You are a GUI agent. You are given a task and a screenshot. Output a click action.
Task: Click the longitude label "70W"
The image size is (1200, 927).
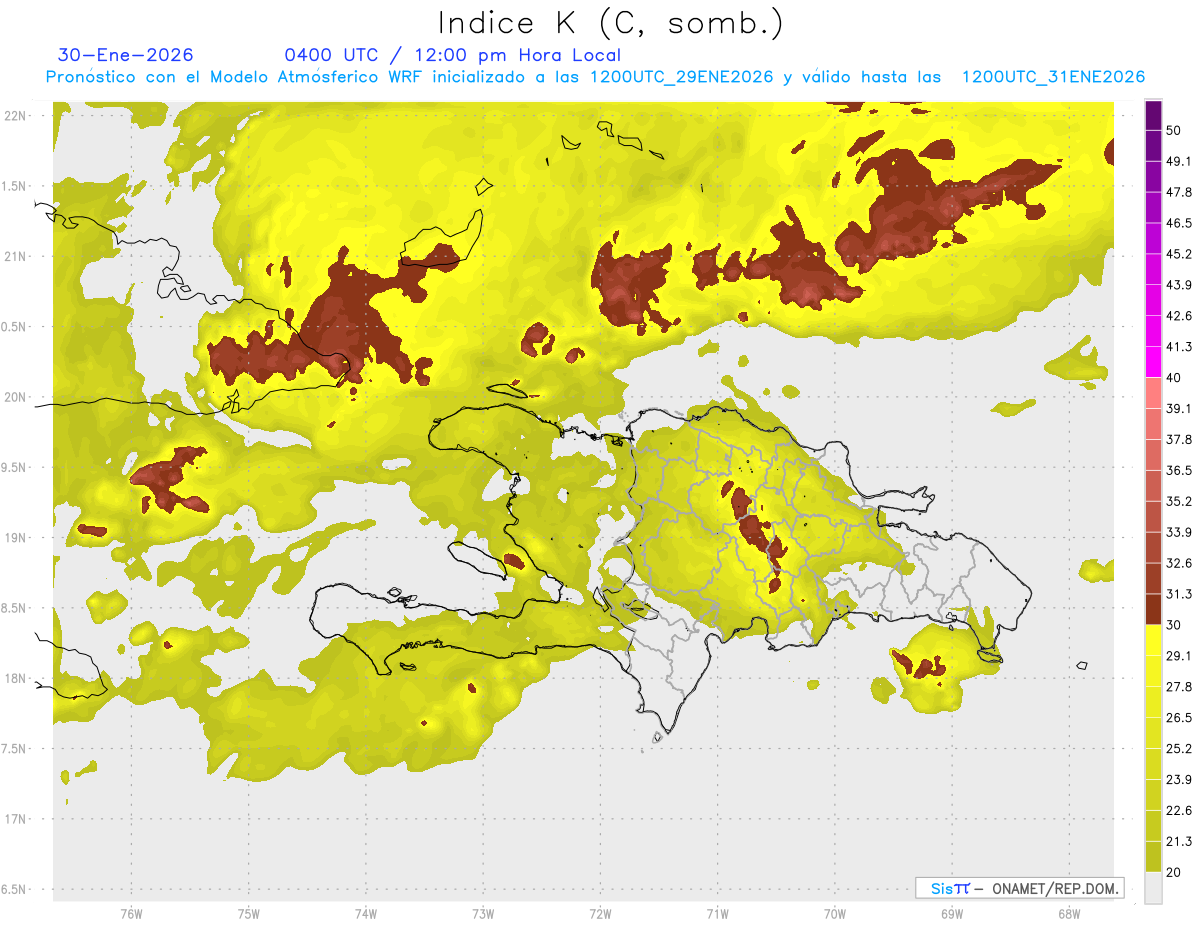coord(834,914)
